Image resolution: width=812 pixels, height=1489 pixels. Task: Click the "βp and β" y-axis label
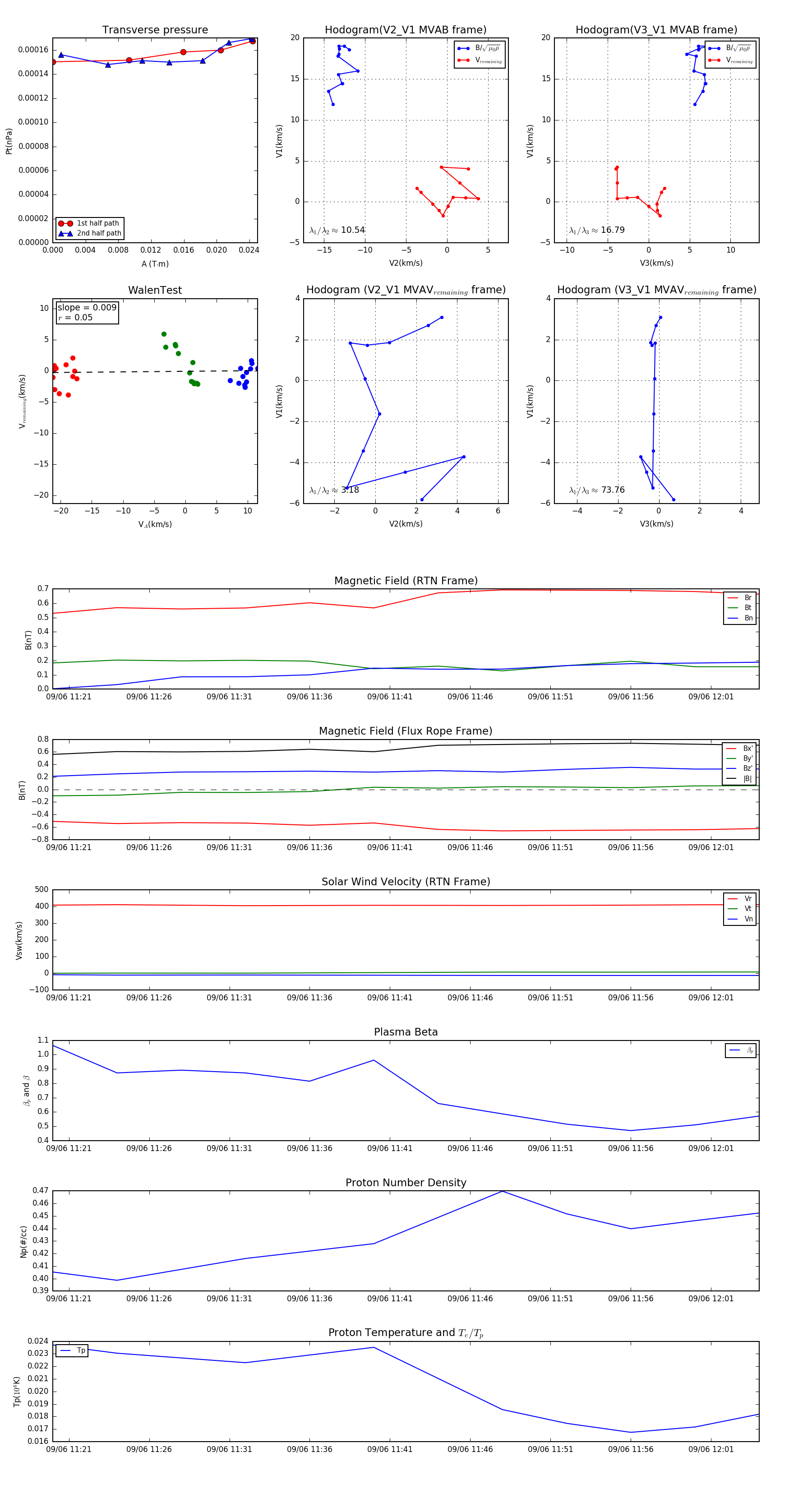tap(26, 1091)
